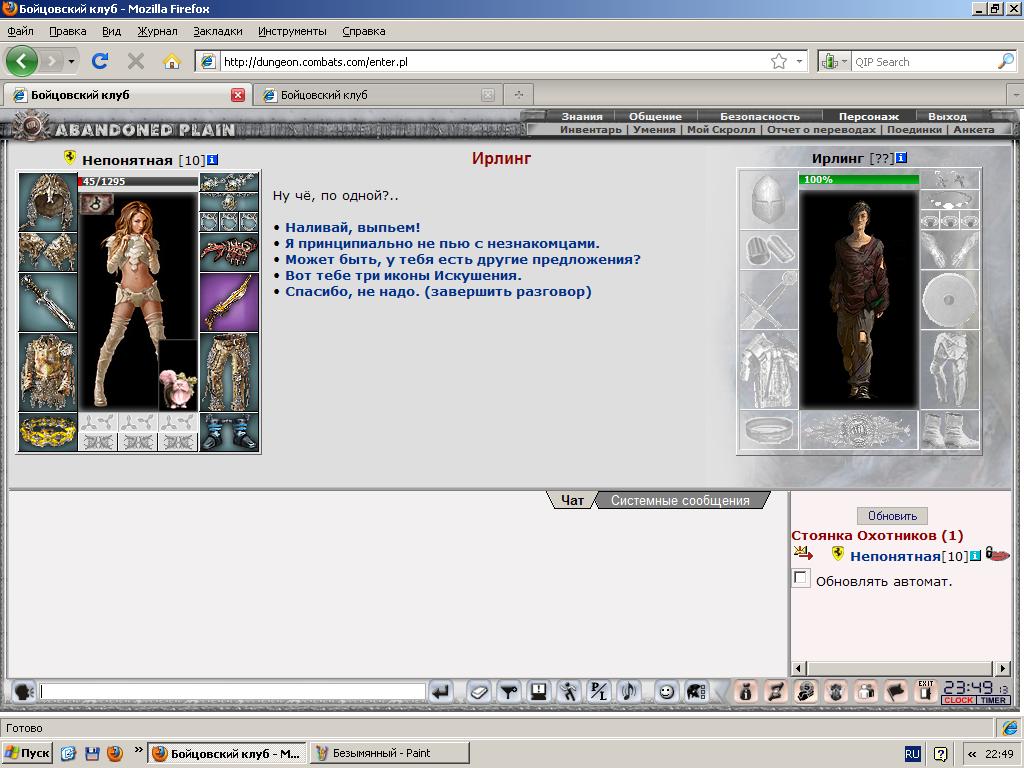Open Анкета submenu link
The width and height of the screenshot is (1024, 768).
974,129
